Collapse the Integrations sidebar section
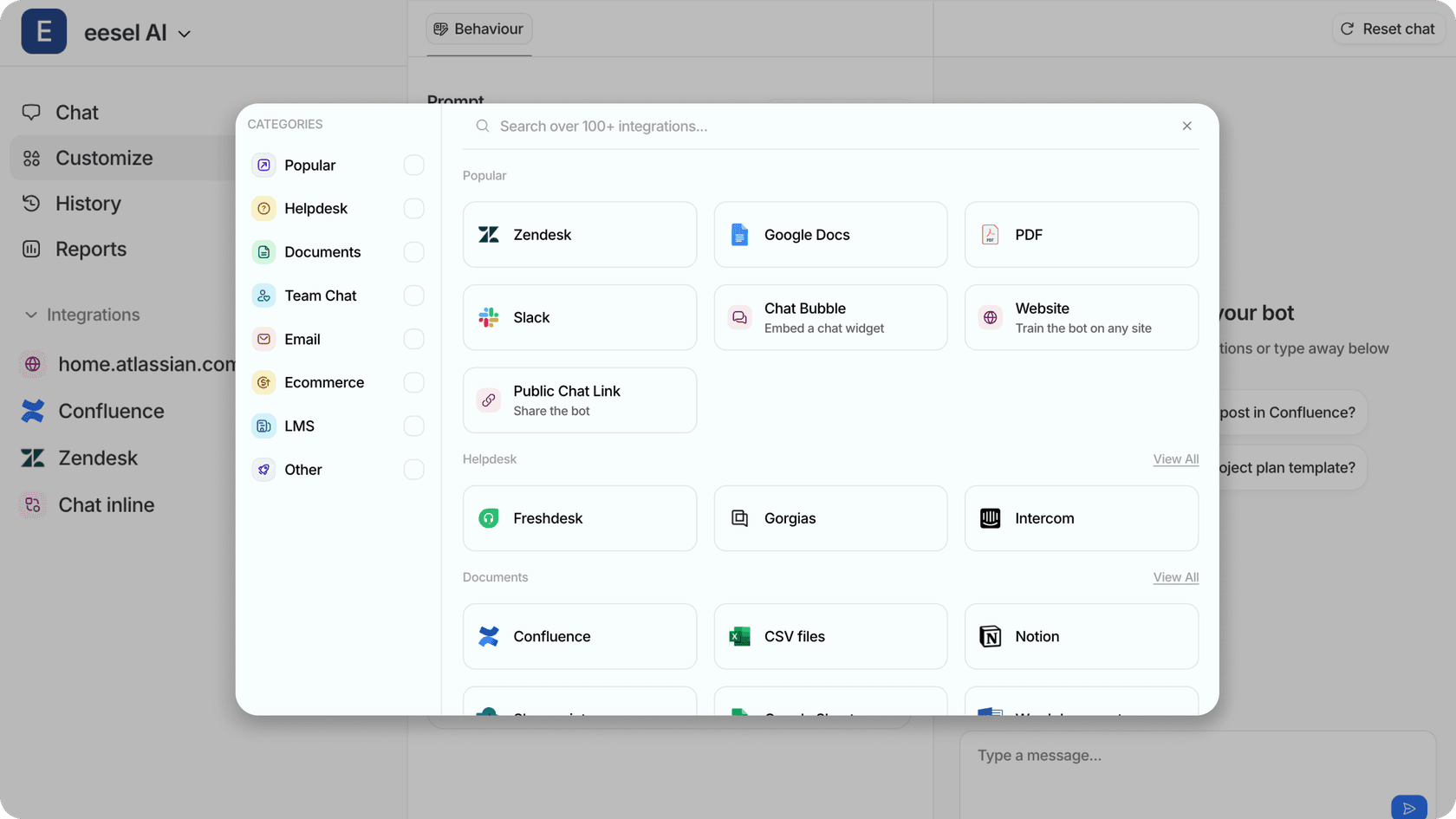 [x=30, y=315]
